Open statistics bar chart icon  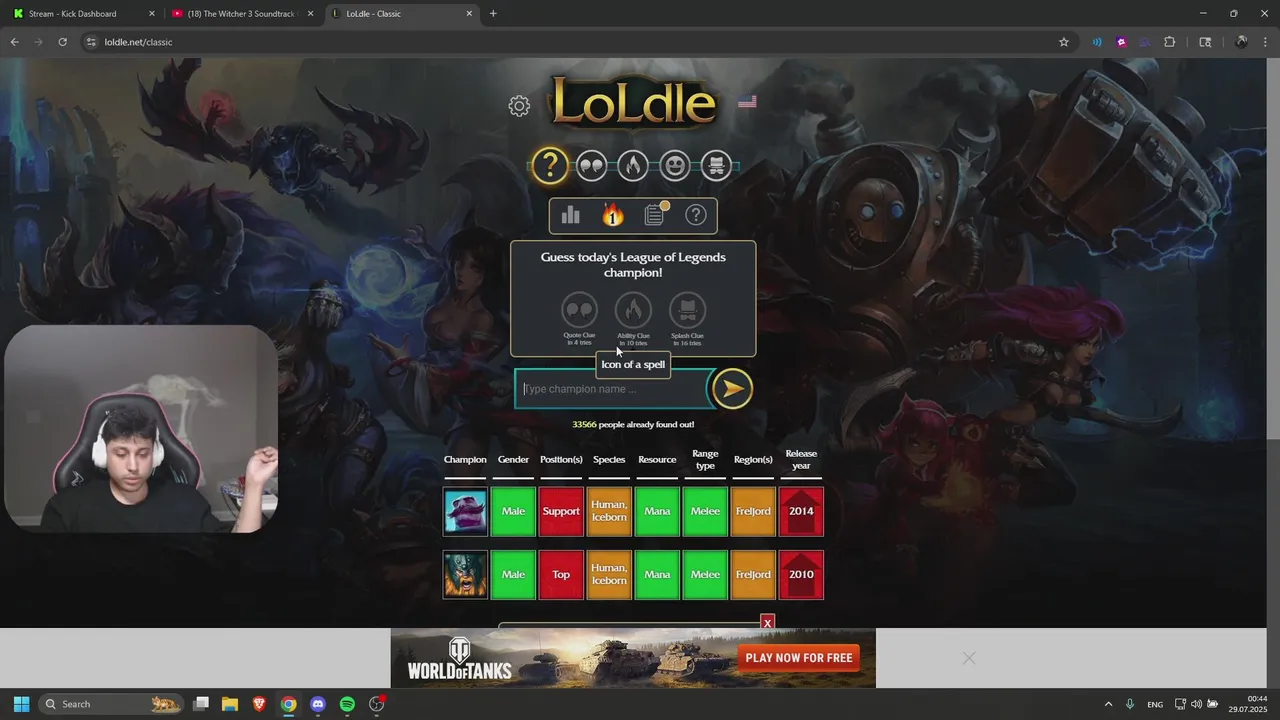click(x=571, y=215)
